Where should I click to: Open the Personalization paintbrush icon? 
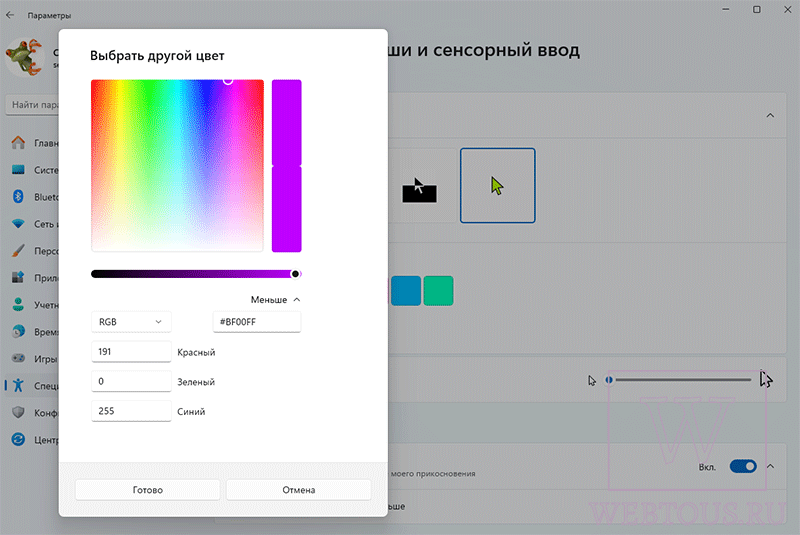18,250
